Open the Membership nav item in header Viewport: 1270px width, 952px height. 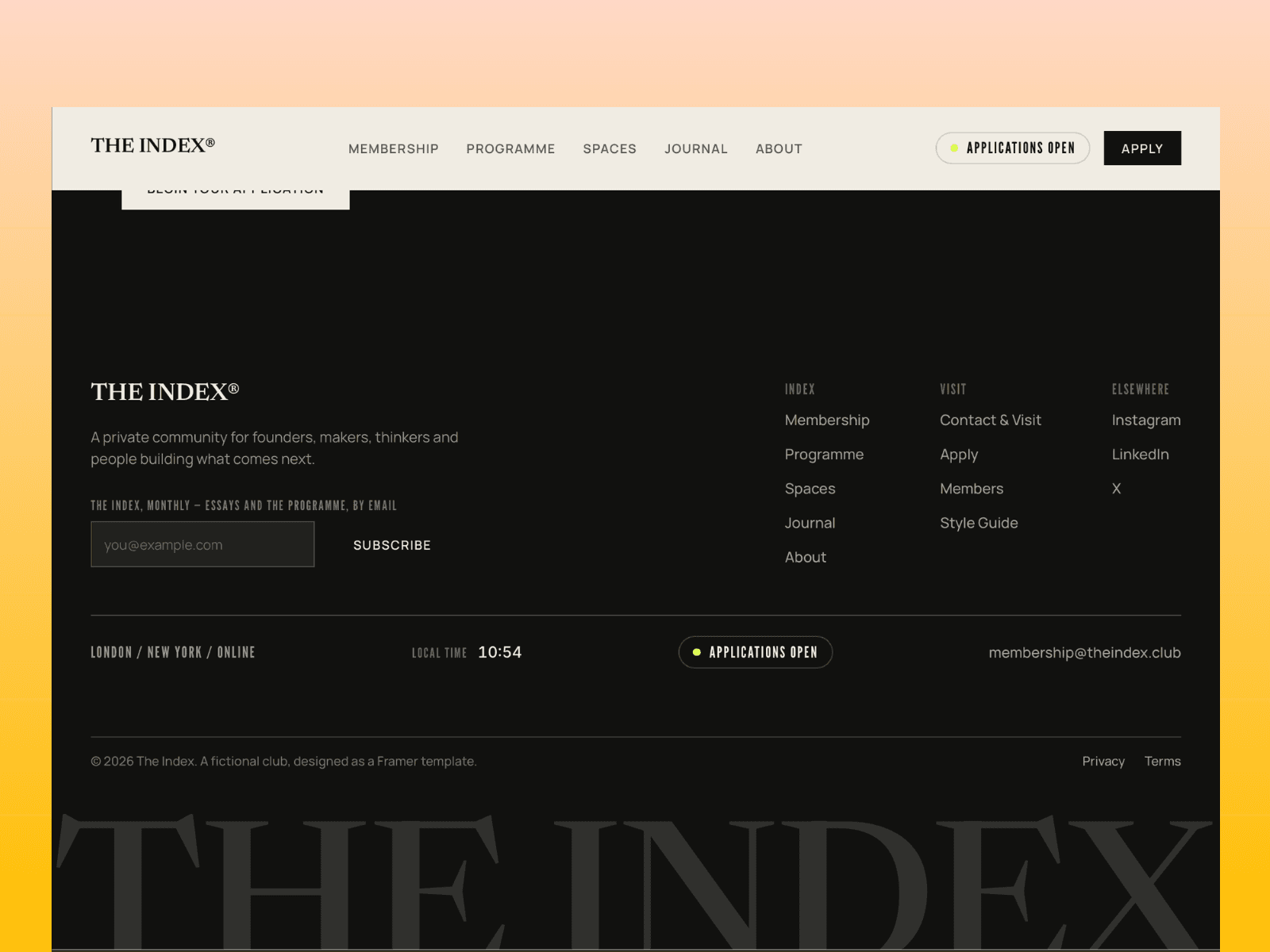click(x=394, y=149)
